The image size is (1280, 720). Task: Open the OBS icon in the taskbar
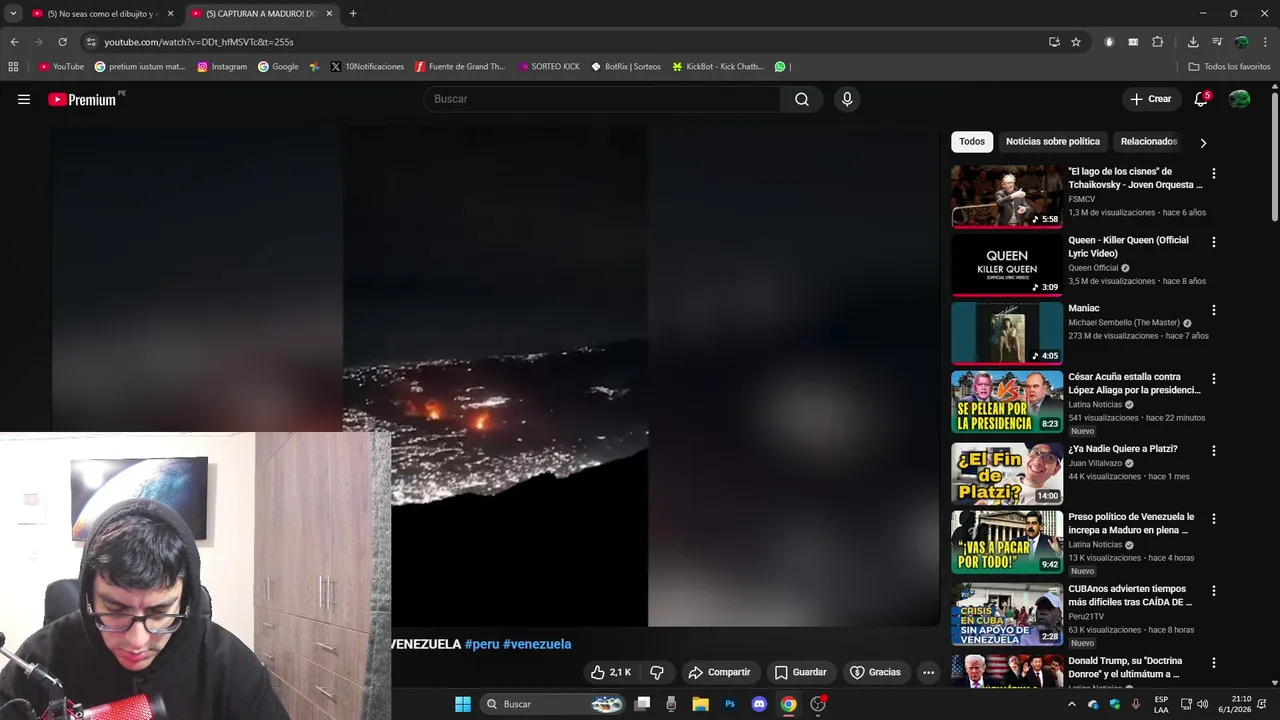tap(818, 704)
